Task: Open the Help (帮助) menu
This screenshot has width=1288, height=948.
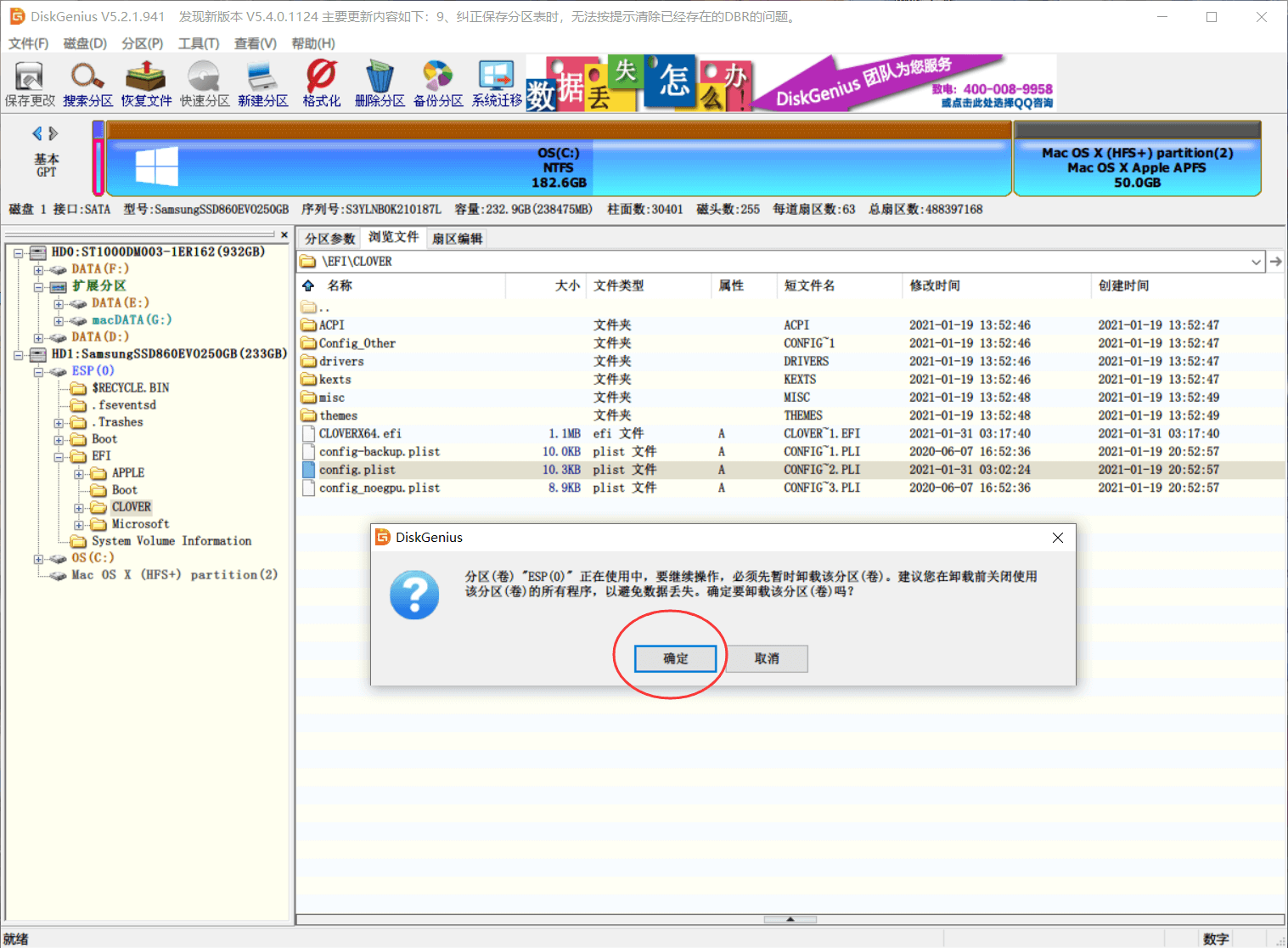Action: pos(313,43)
